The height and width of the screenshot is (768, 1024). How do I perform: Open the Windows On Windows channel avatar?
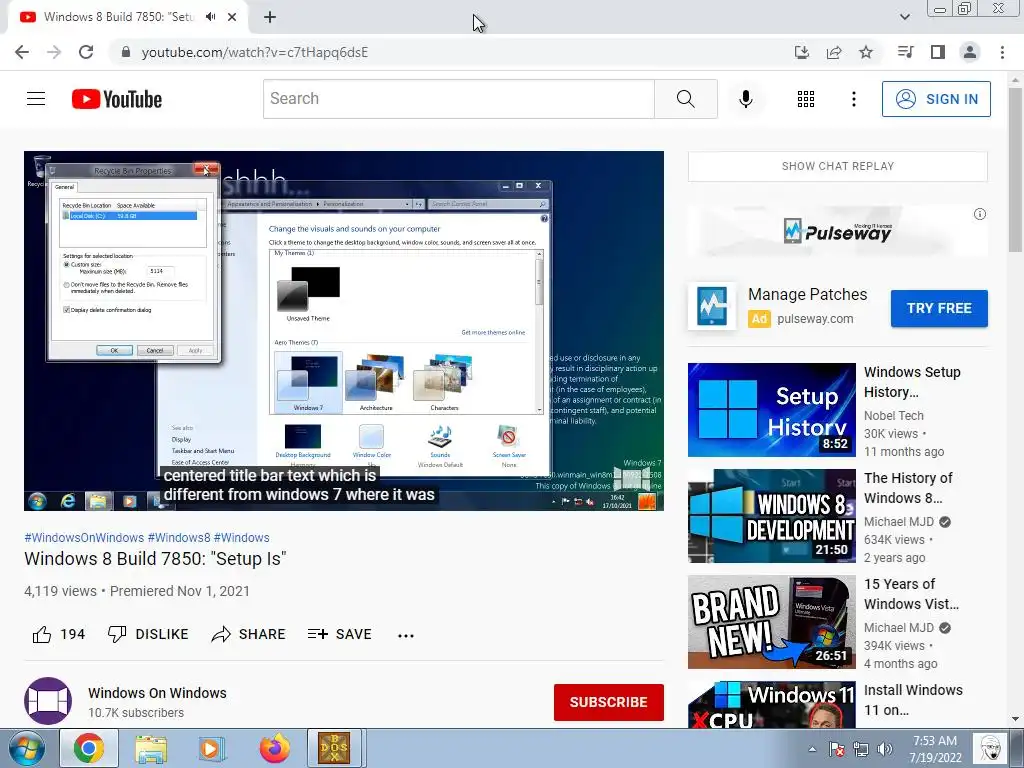coord(48,701)
